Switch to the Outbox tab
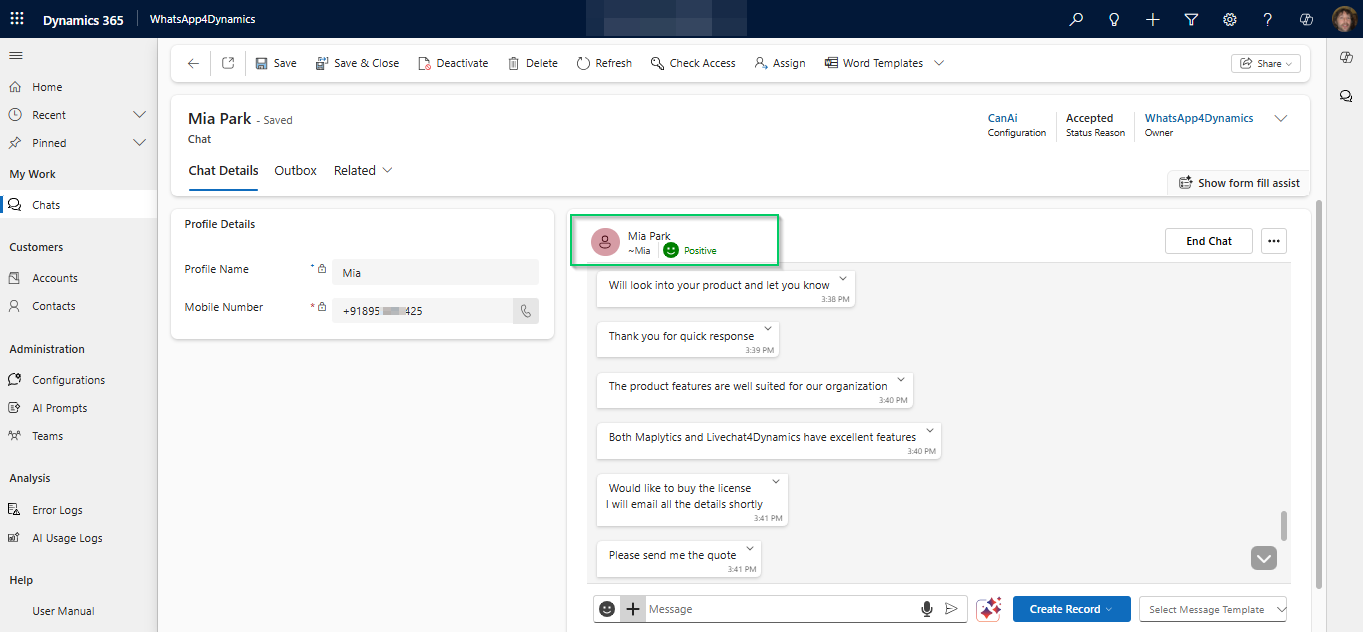Image resolution: width=1363 pixels, height=632 pixels. click(295, 171)
